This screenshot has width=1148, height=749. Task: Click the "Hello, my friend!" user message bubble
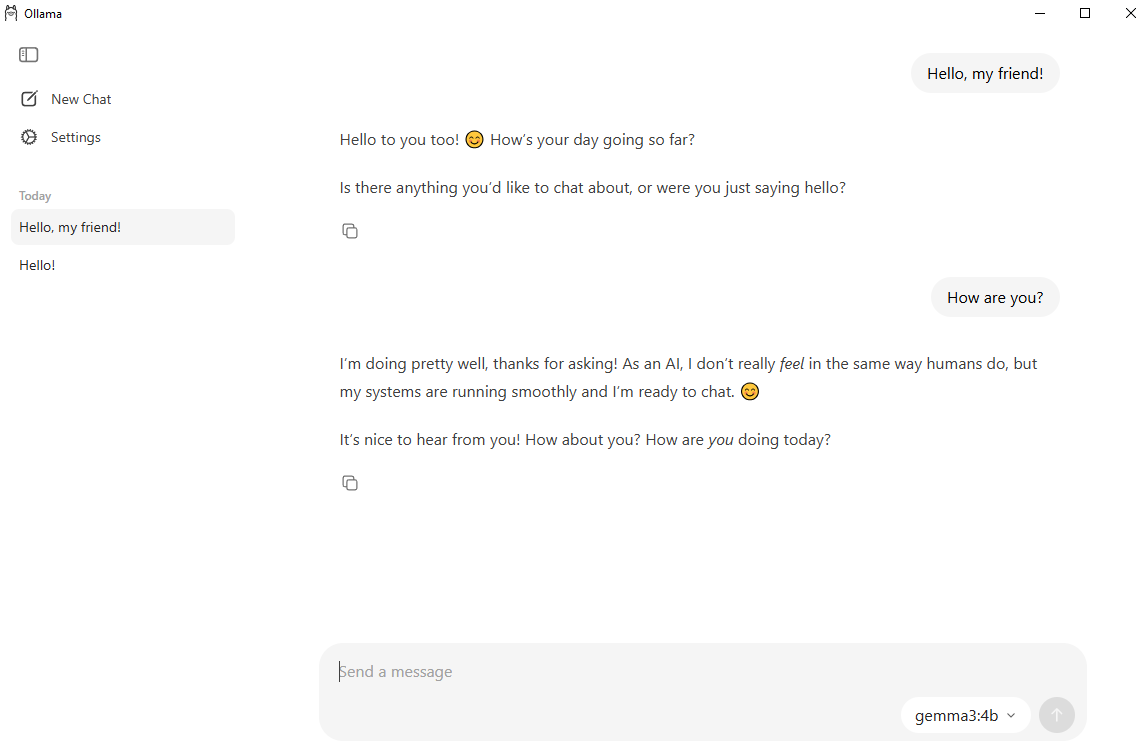coord(984,73)
